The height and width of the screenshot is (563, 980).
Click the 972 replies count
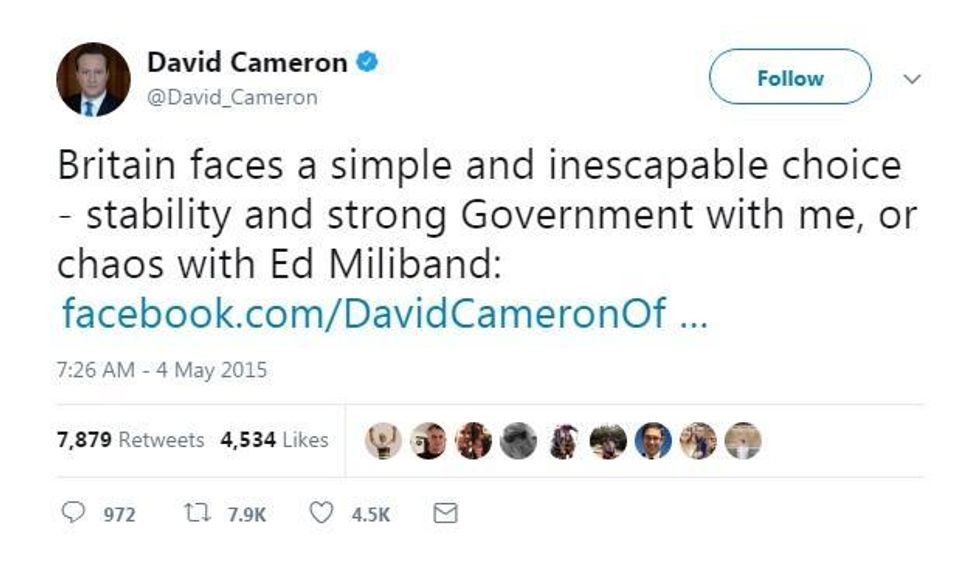118,515
